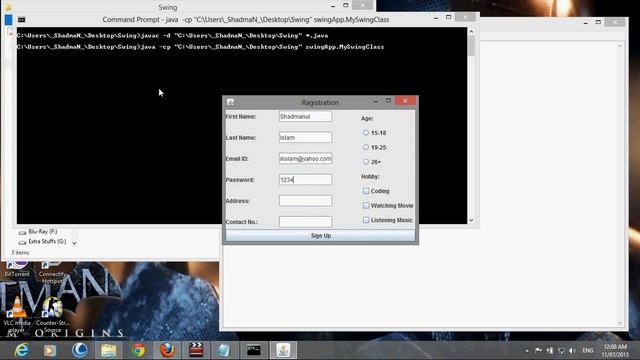640x360 pixels.
Task: Open Google Chrome from the taskbar
Action: pyautogui.click(x=138, y=350)
